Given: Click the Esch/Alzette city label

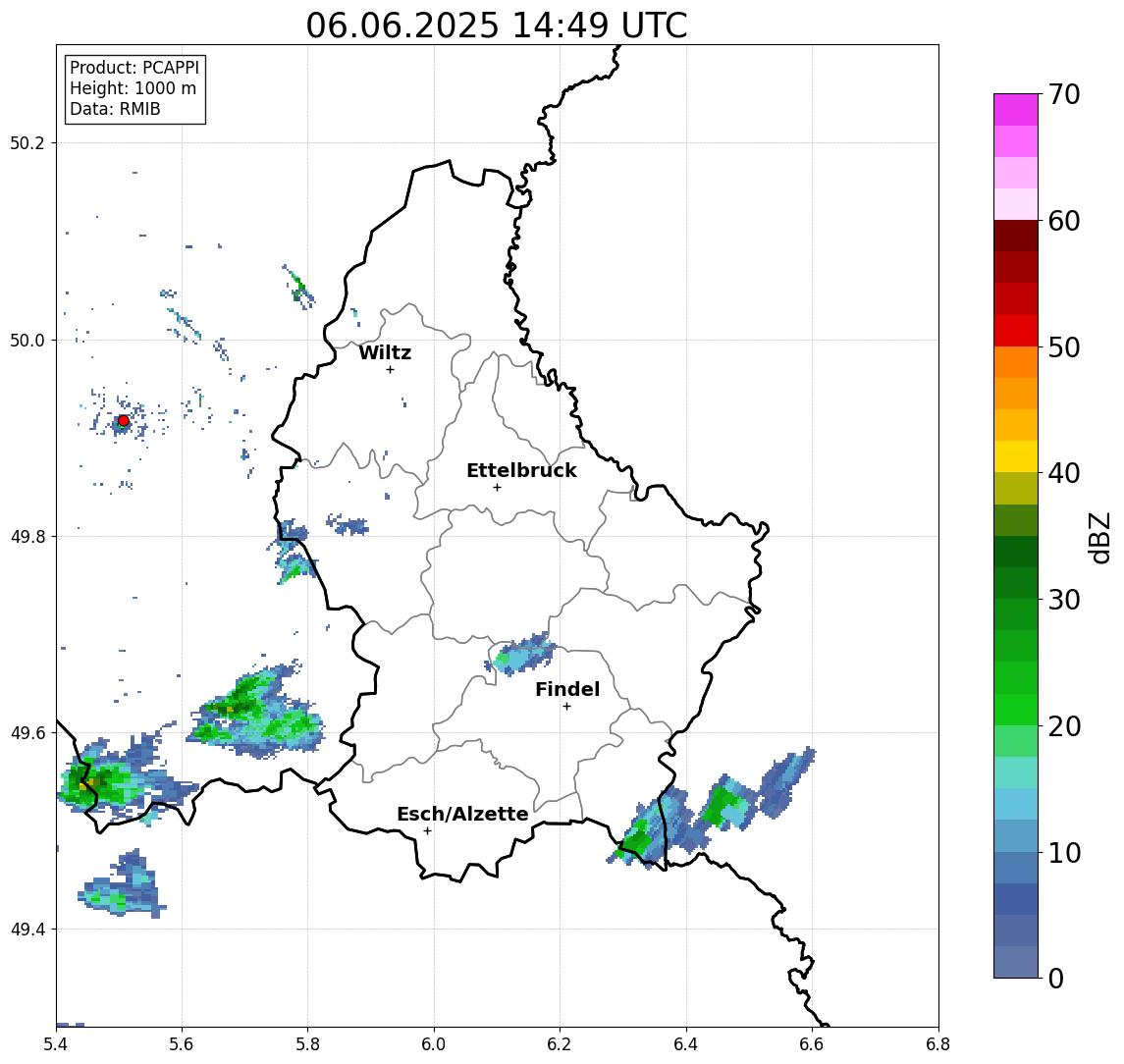Looking at the screenshot, I should pos(462,814).
